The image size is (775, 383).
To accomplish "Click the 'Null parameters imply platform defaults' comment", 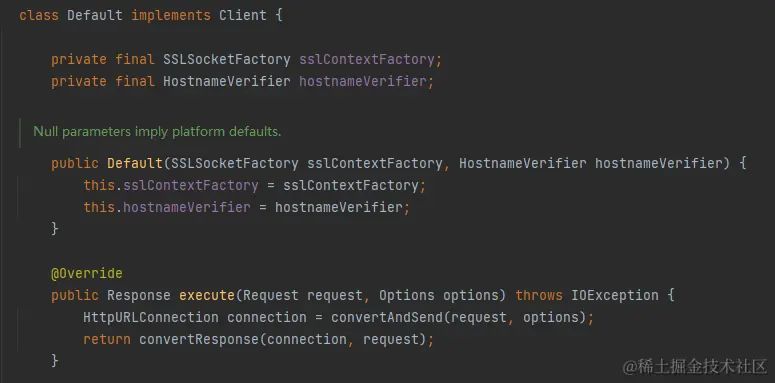I will (157, 132).
